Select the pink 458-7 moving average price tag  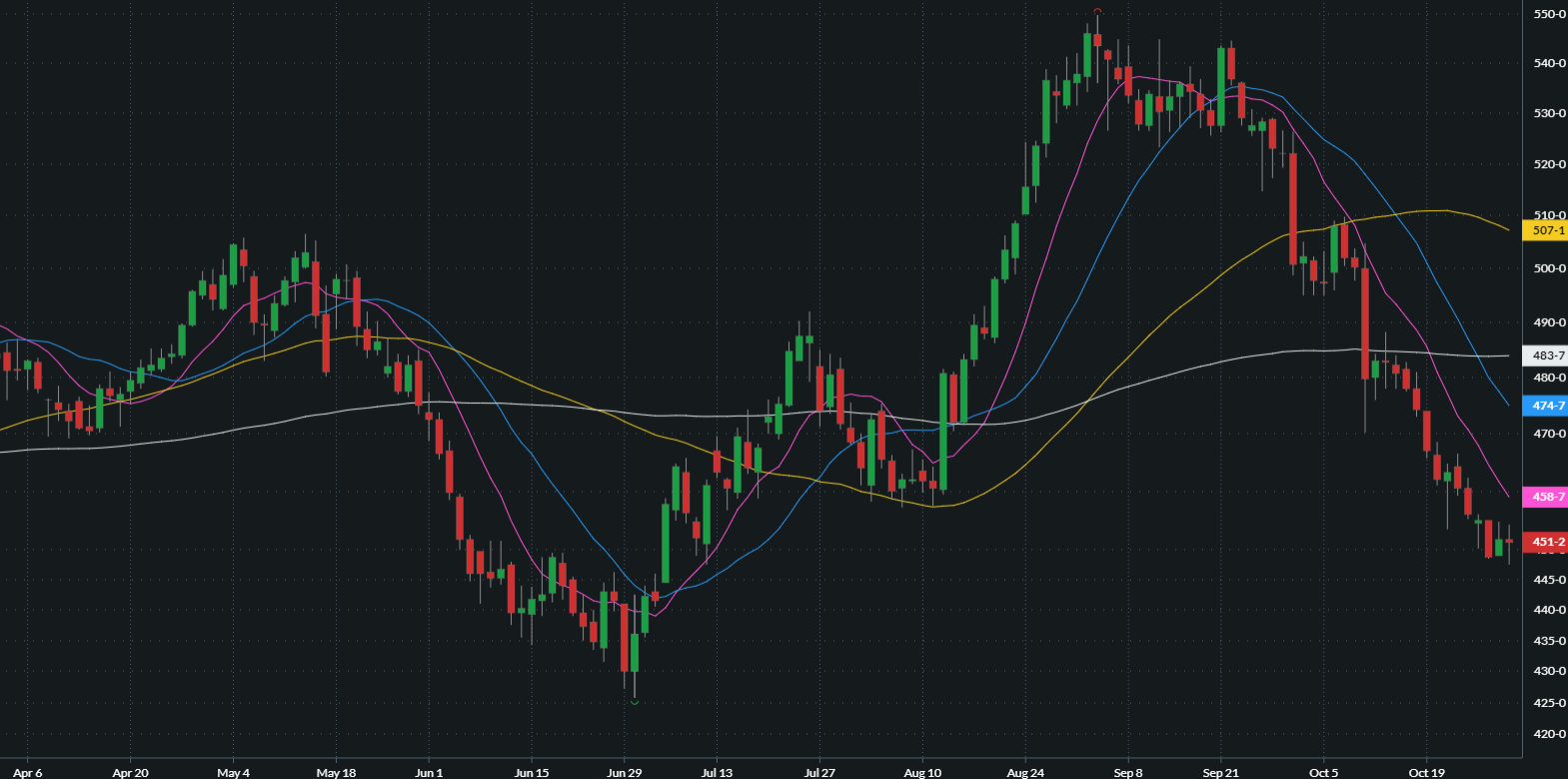point(1544,497)
